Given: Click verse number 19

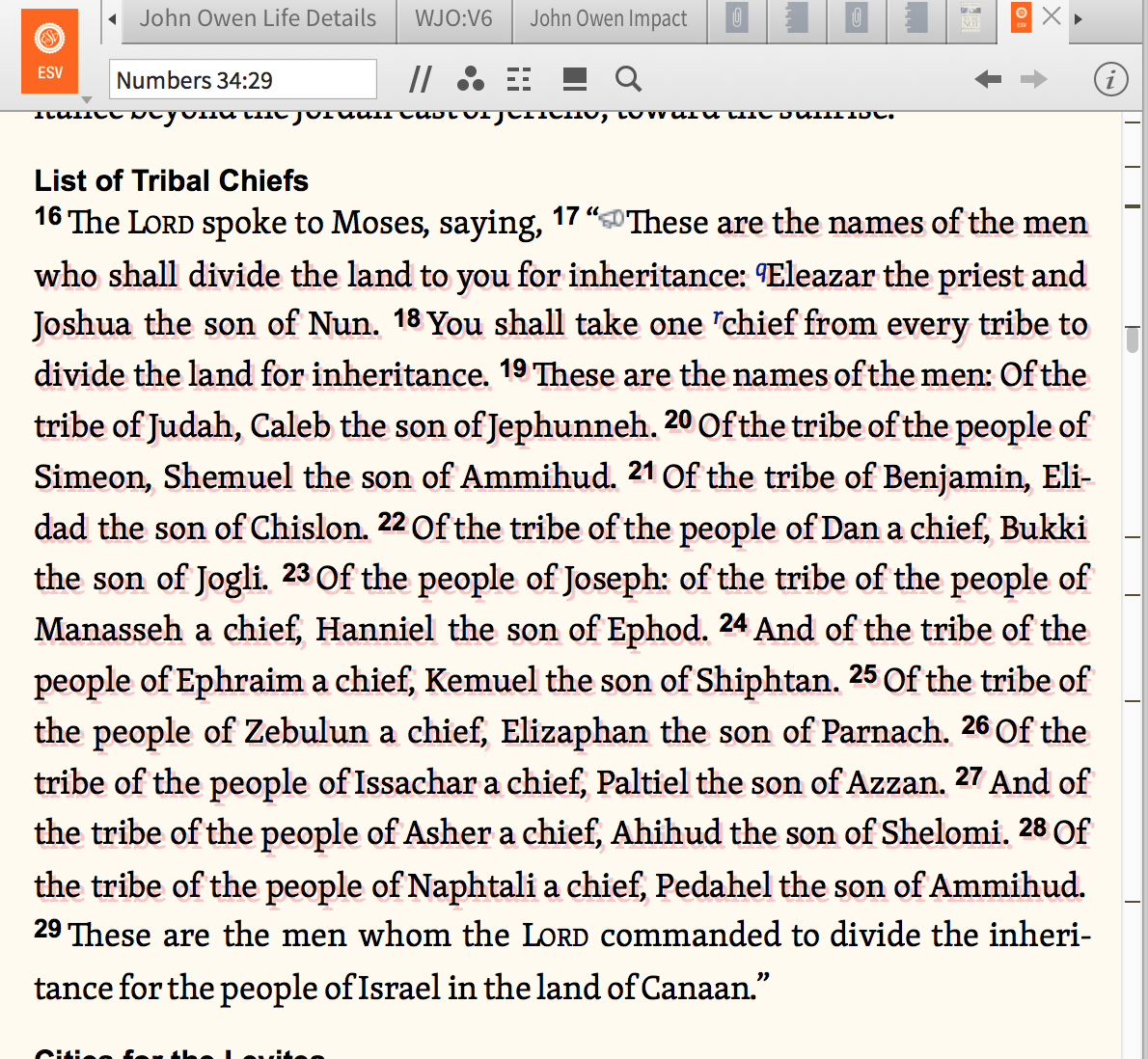Looking at the screenshot, I should click(513, 368).
